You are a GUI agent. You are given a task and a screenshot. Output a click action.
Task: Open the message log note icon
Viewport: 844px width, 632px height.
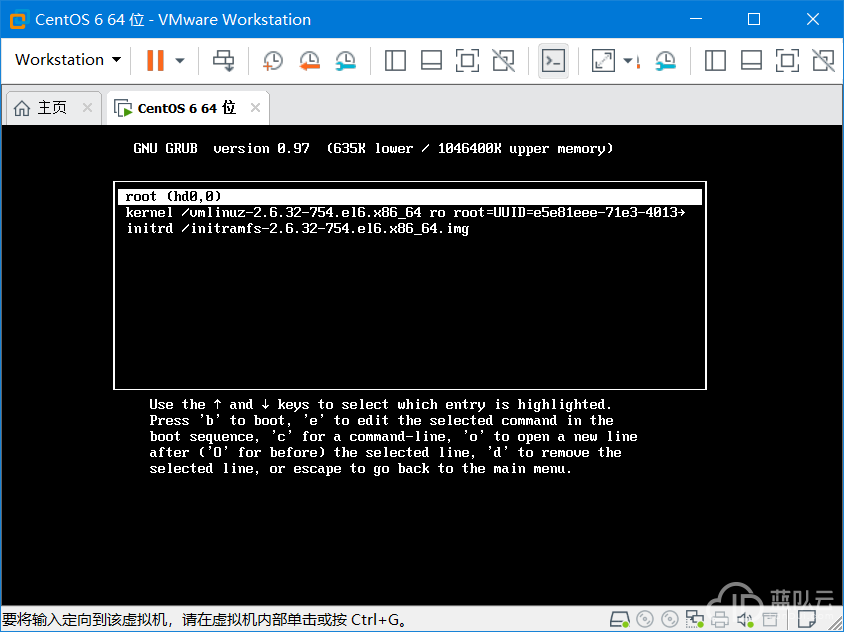807,619
